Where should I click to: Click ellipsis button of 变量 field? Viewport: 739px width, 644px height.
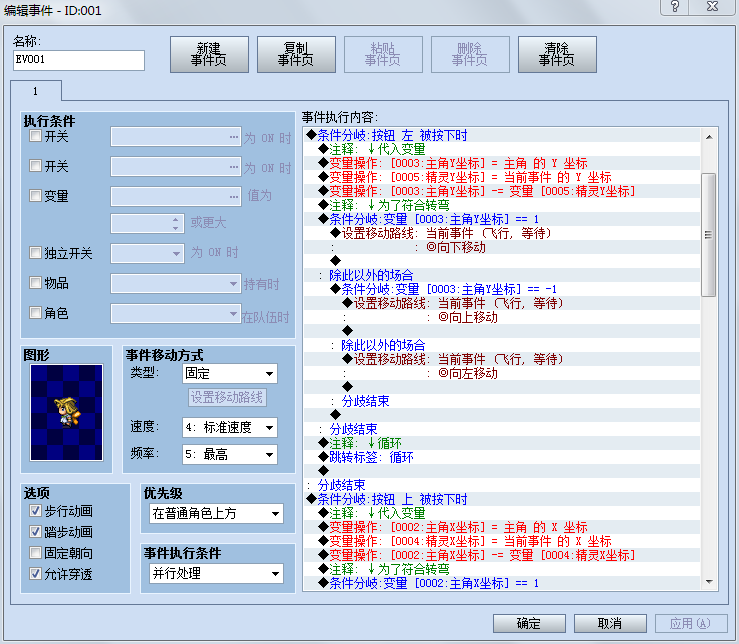[234, 197]
